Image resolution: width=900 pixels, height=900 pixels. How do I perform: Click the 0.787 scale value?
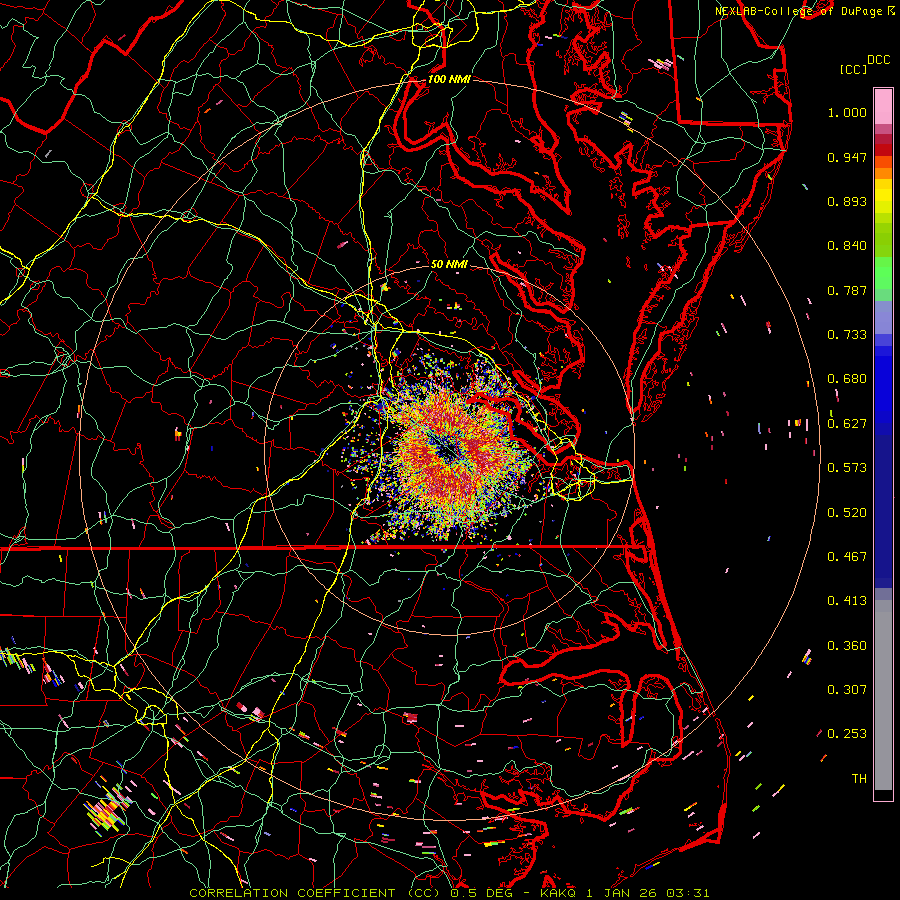click(847, 290)
